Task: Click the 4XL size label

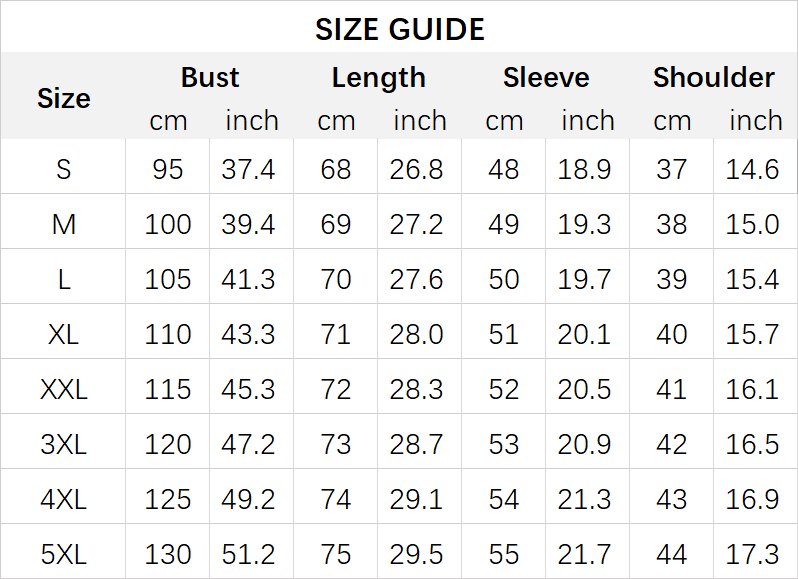Action: (x=63, y=498)
